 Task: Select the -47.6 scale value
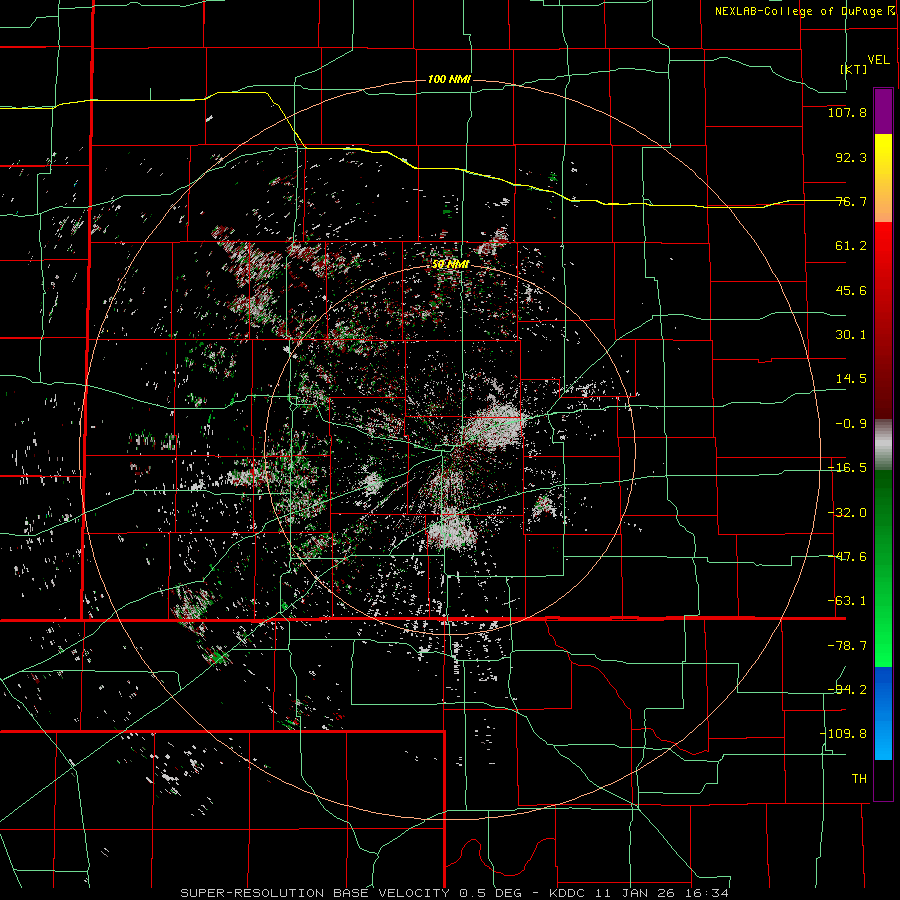(x=847, y=557)
